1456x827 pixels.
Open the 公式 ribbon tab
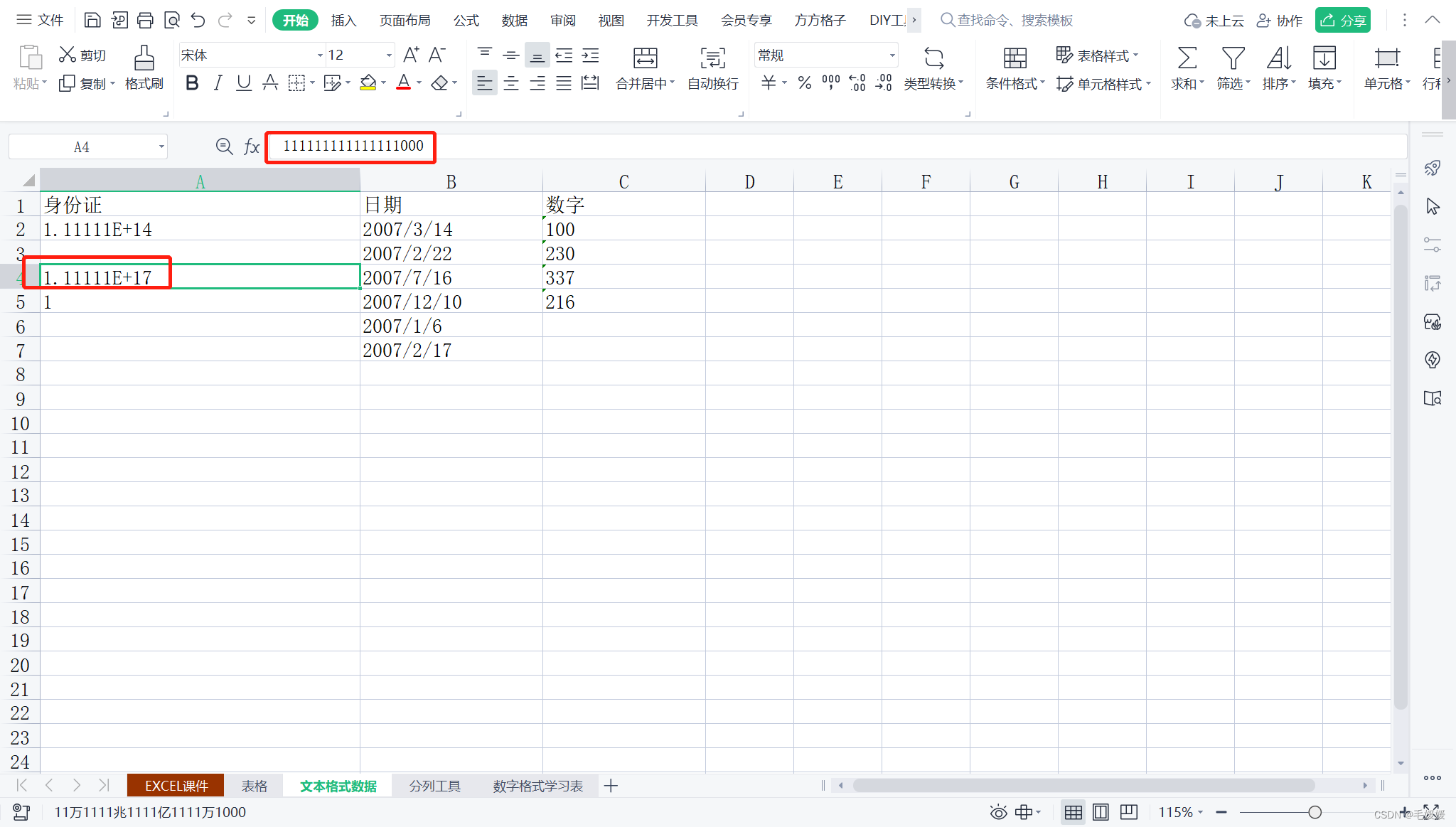tap(466, 20)
